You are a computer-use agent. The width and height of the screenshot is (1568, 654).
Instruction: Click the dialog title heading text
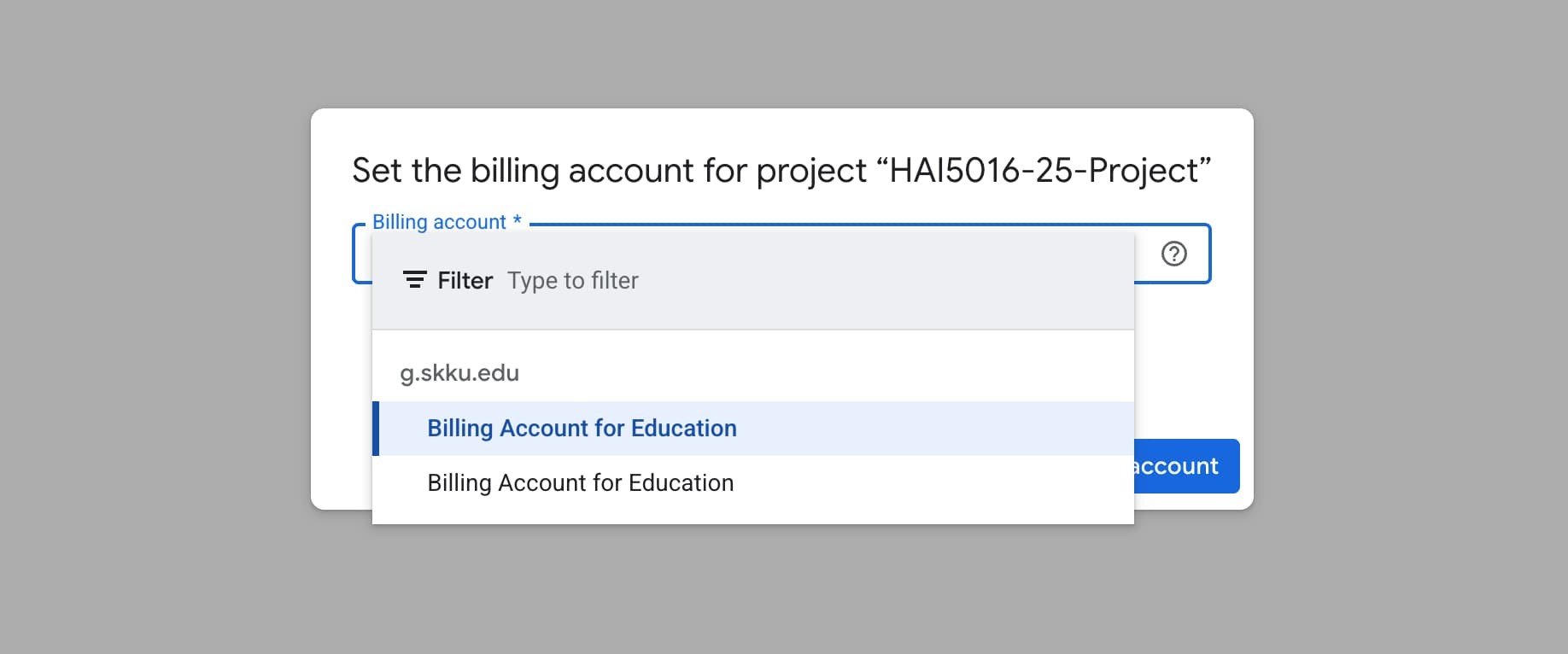(x=598, y=171)
